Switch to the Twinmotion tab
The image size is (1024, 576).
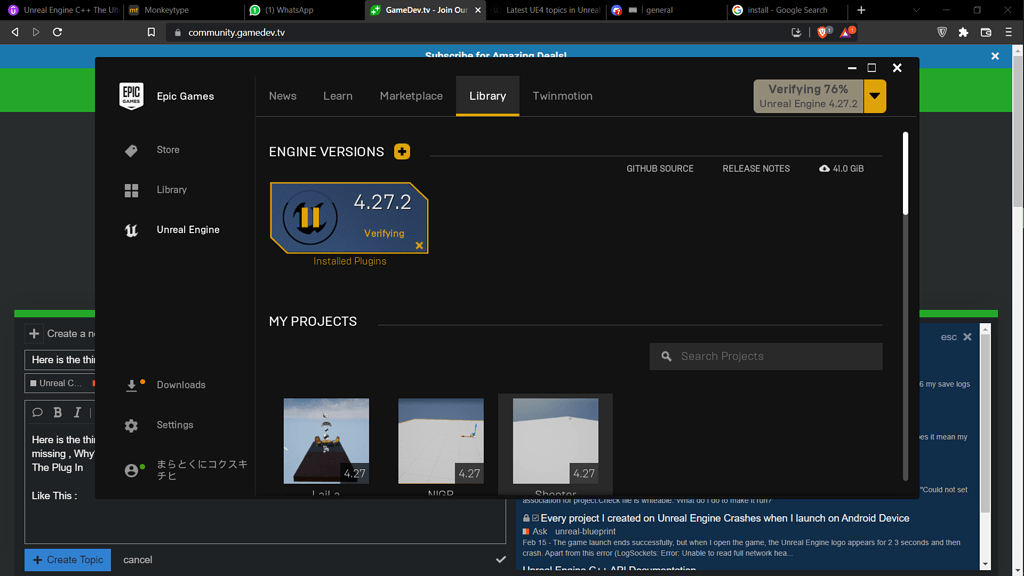[562, 96]
